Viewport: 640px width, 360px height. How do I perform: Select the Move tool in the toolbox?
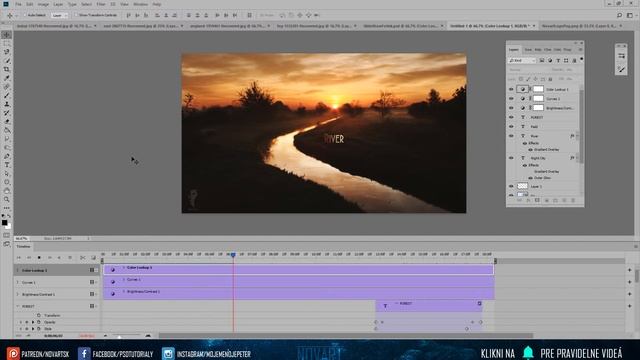click(7, 35)
